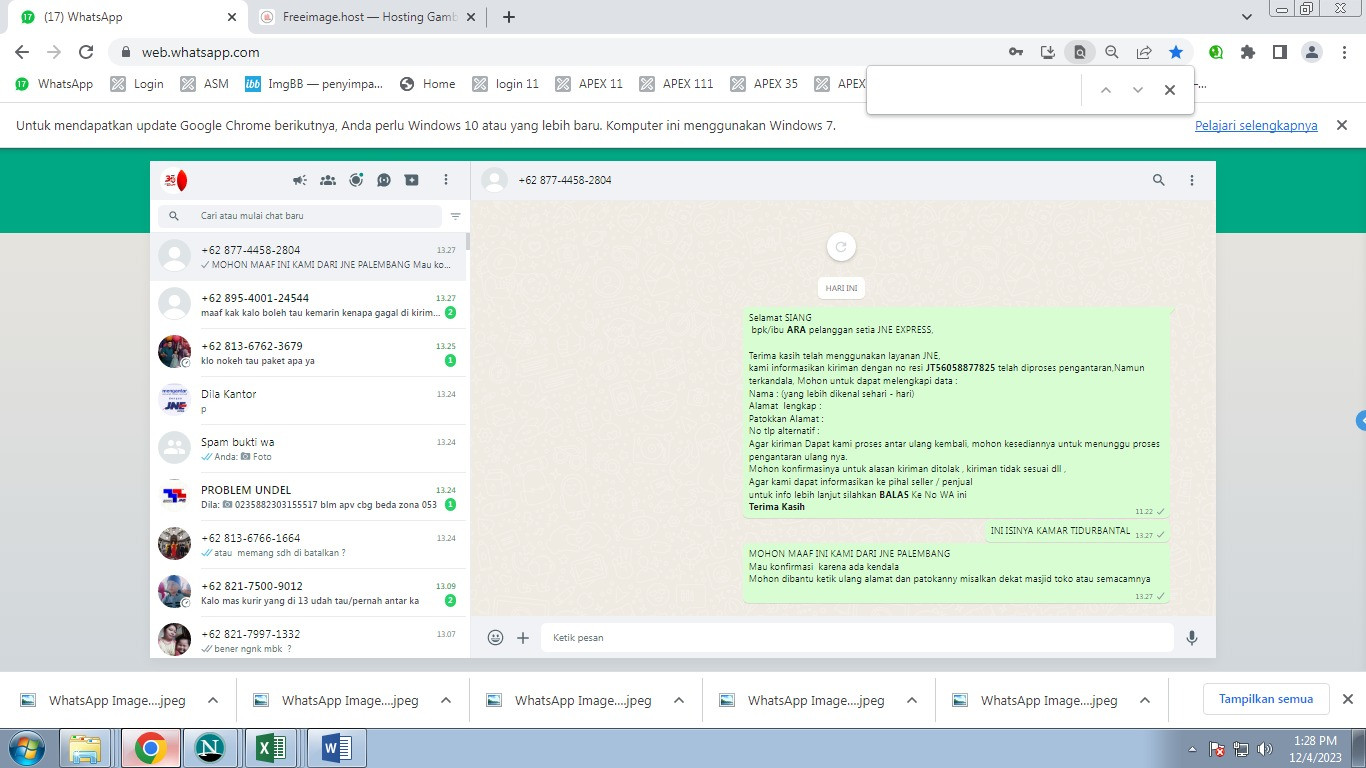The width and height of the screenshot is (1366, 768).
Task: Follow the 'Pelajari selengkapnya' link
Action: pos(1256,126)
